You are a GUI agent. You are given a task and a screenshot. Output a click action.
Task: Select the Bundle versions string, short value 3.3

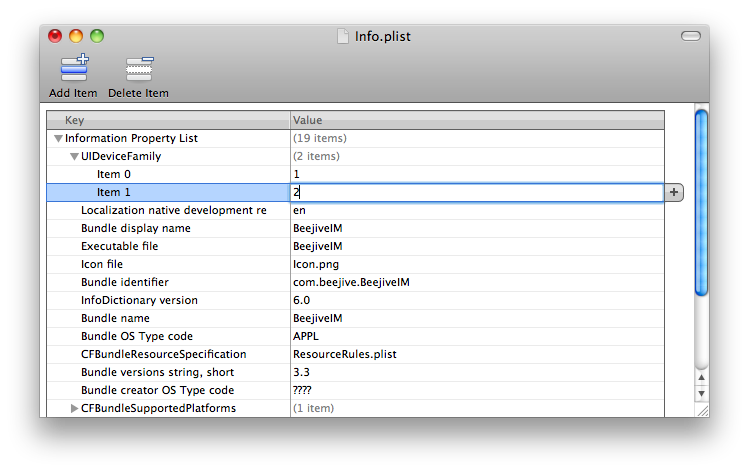coord(301,372)
